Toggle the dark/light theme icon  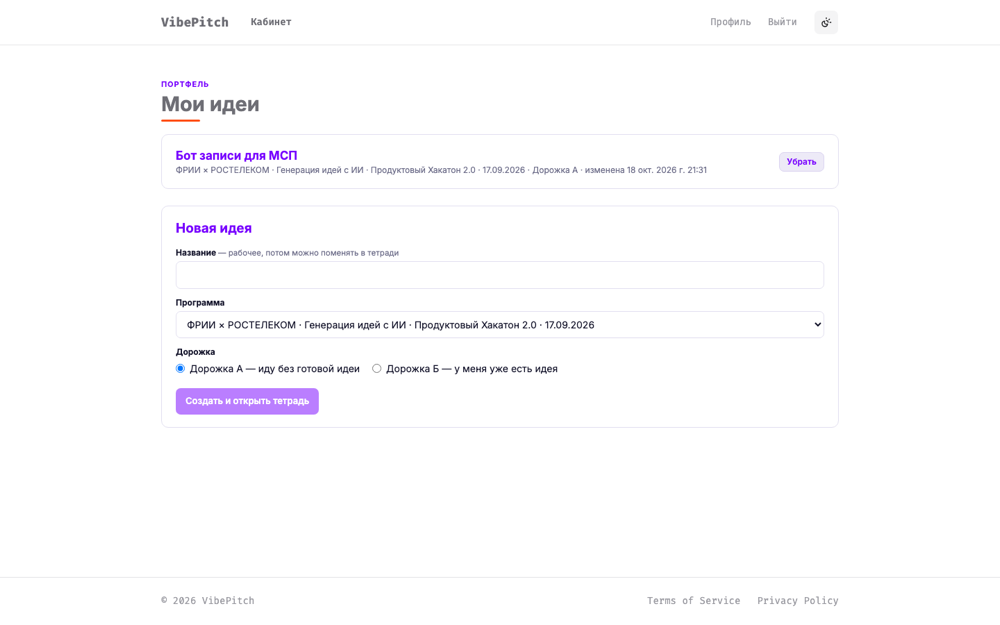point(826,22)
